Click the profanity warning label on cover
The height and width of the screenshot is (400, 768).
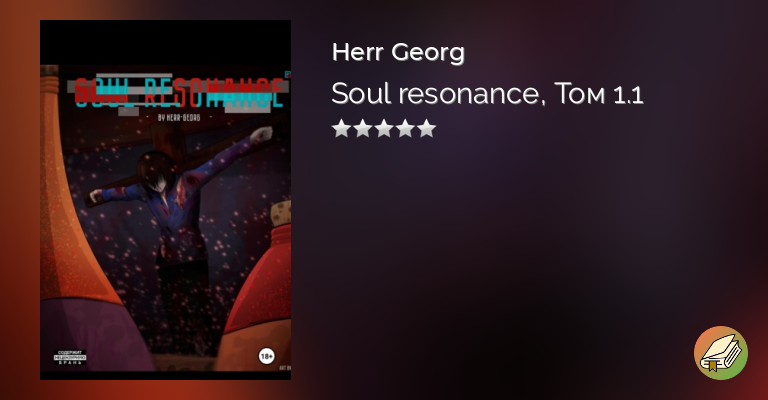pos(70,357)
